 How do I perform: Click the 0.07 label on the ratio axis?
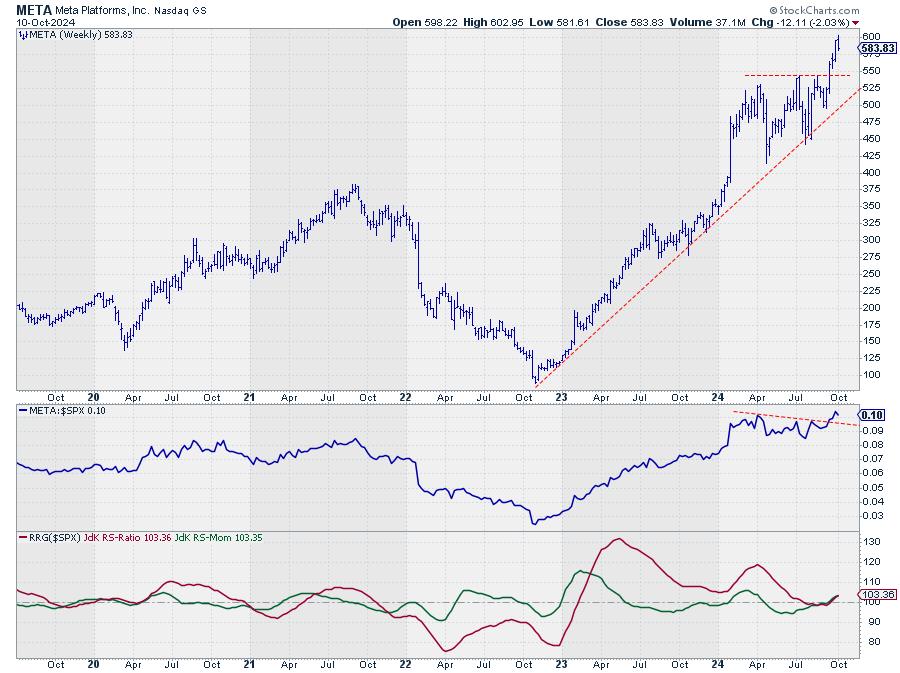[x=872, y=458]
